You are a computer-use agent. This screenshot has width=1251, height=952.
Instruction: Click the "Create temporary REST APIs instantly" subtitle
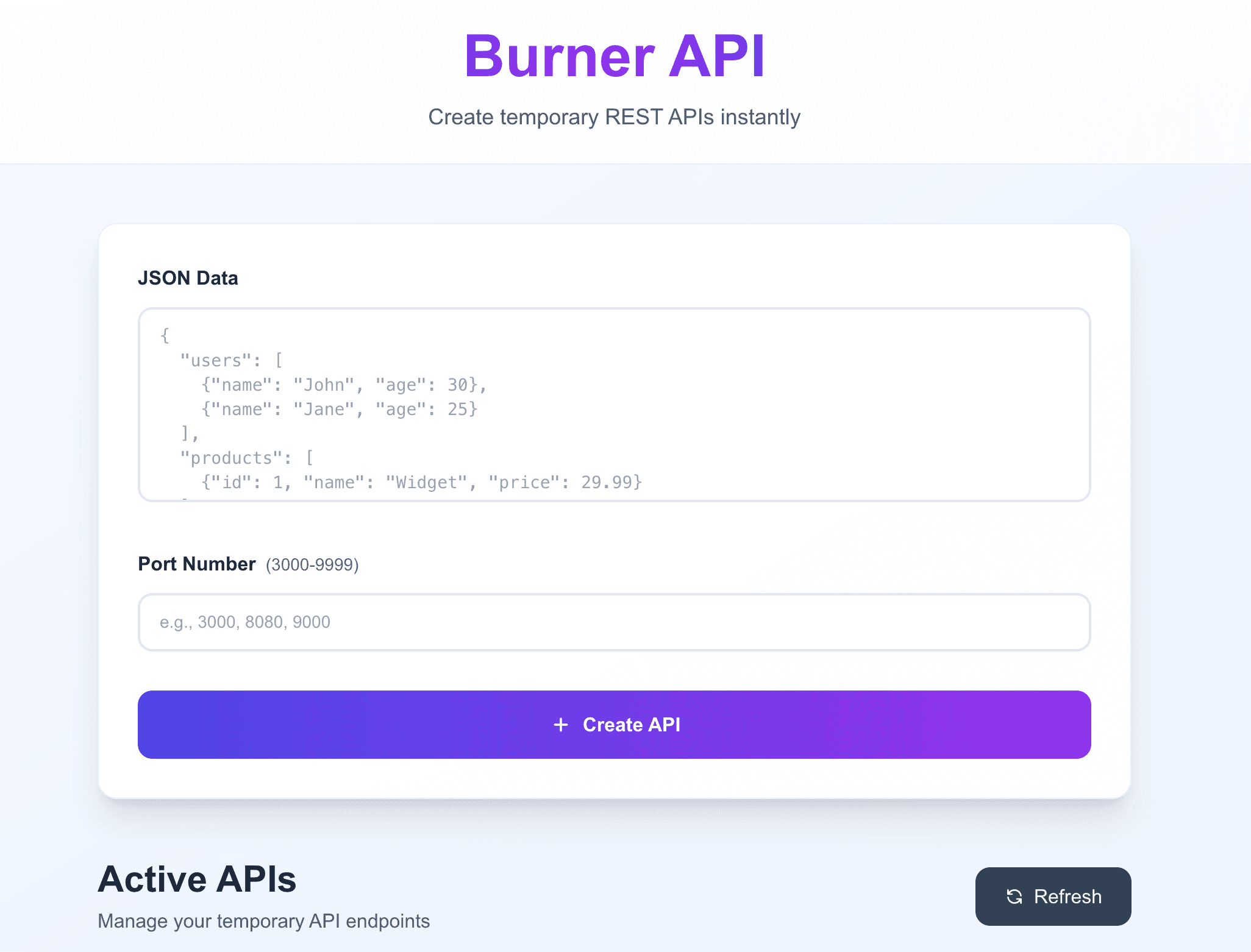(x=614, y=117)
